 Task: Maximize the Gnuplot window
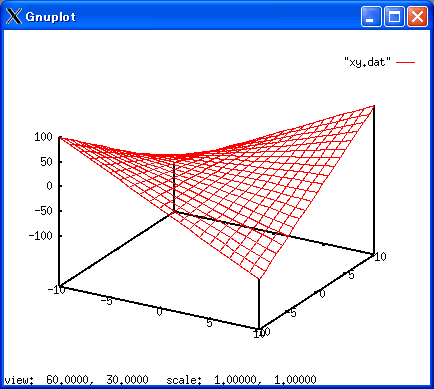click(394, 17)
